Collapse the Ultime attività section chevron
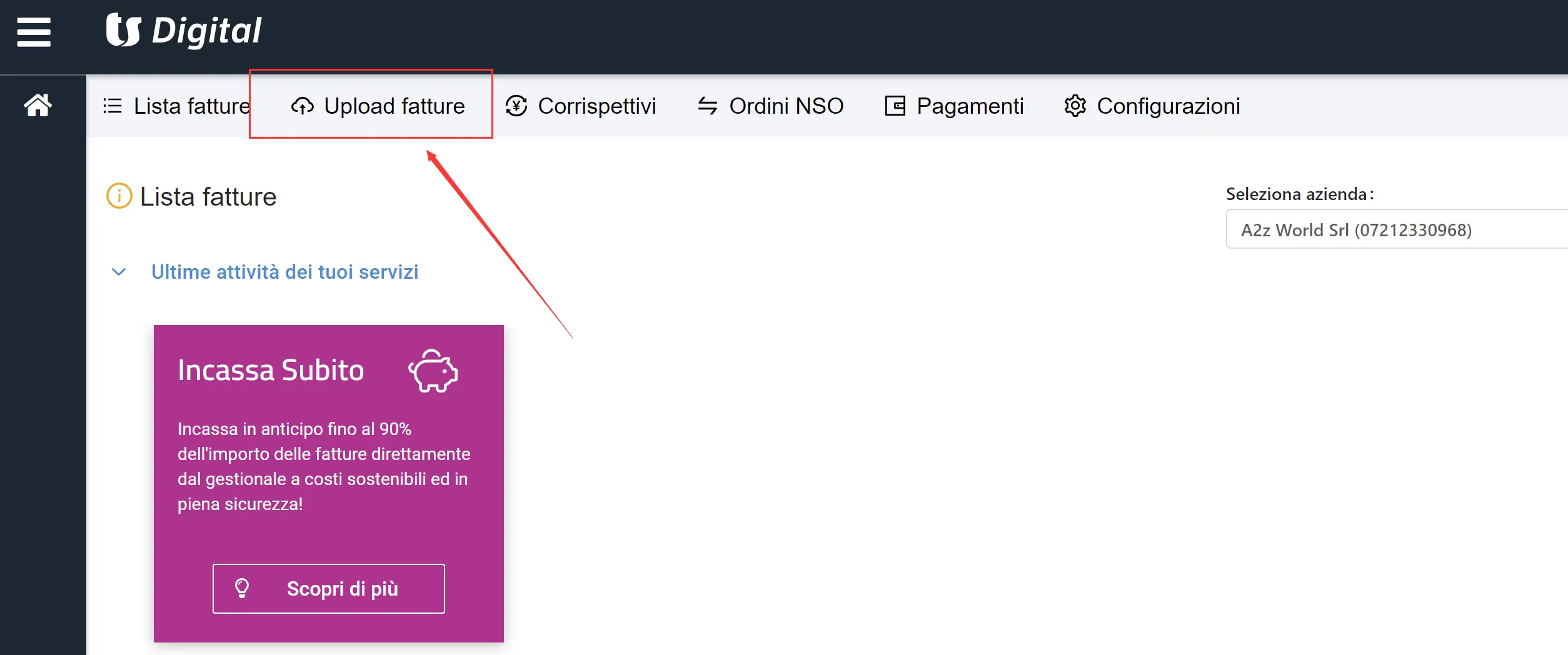 click(119, 272)
